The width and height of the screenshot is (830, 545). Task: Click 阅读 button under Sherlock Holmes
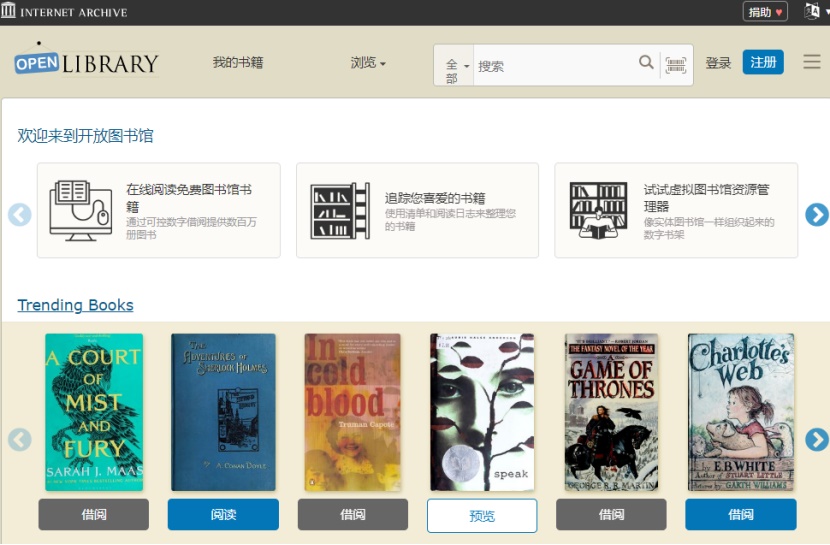point(223,515)
